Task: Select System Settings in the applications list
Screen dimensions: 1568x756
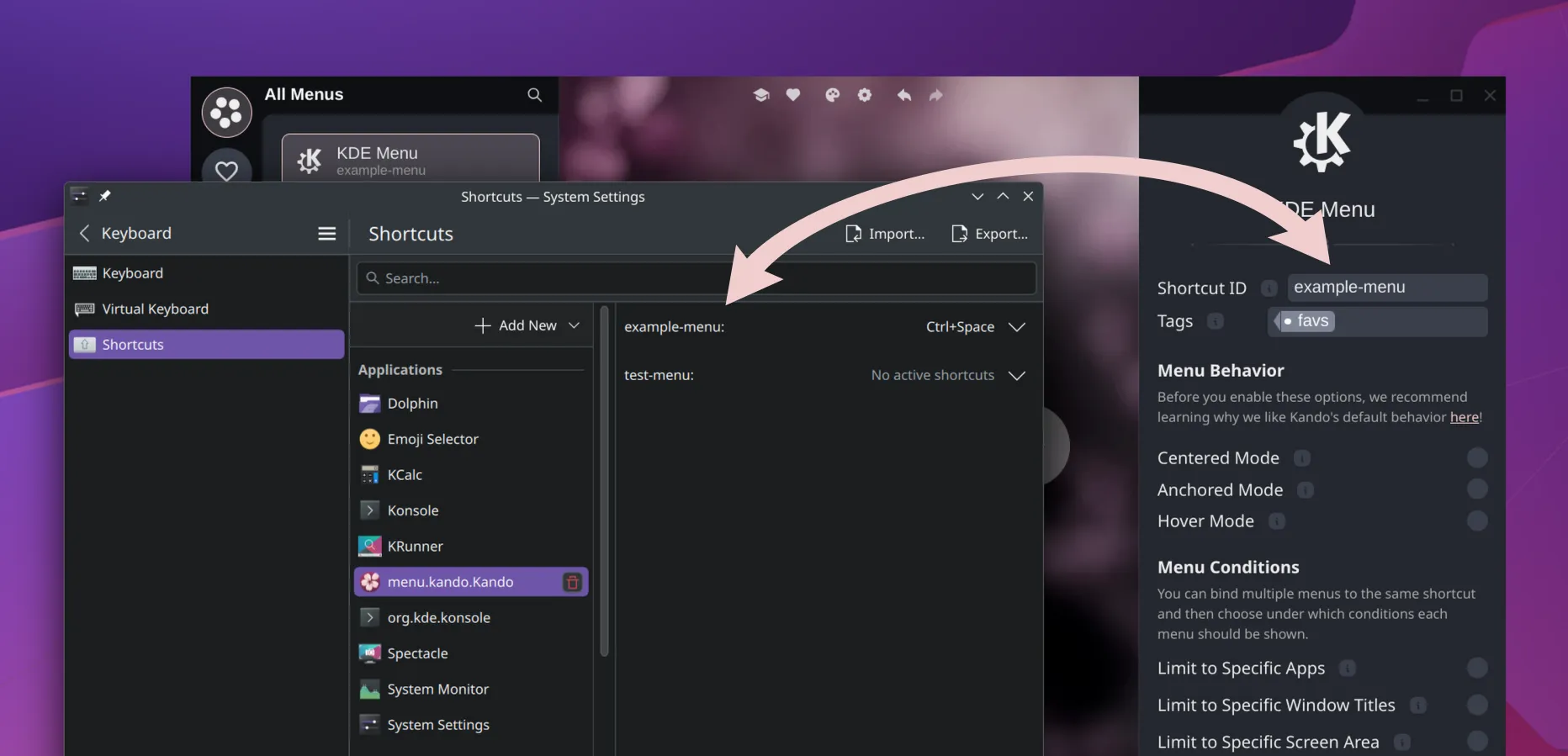Action: 471,725
